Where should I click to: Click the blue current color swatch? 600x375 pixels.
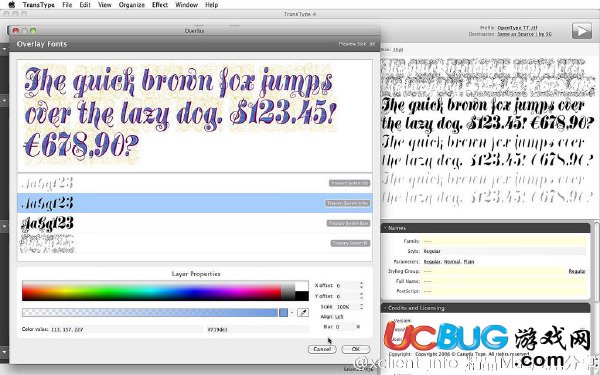click(x=284, y=313)
